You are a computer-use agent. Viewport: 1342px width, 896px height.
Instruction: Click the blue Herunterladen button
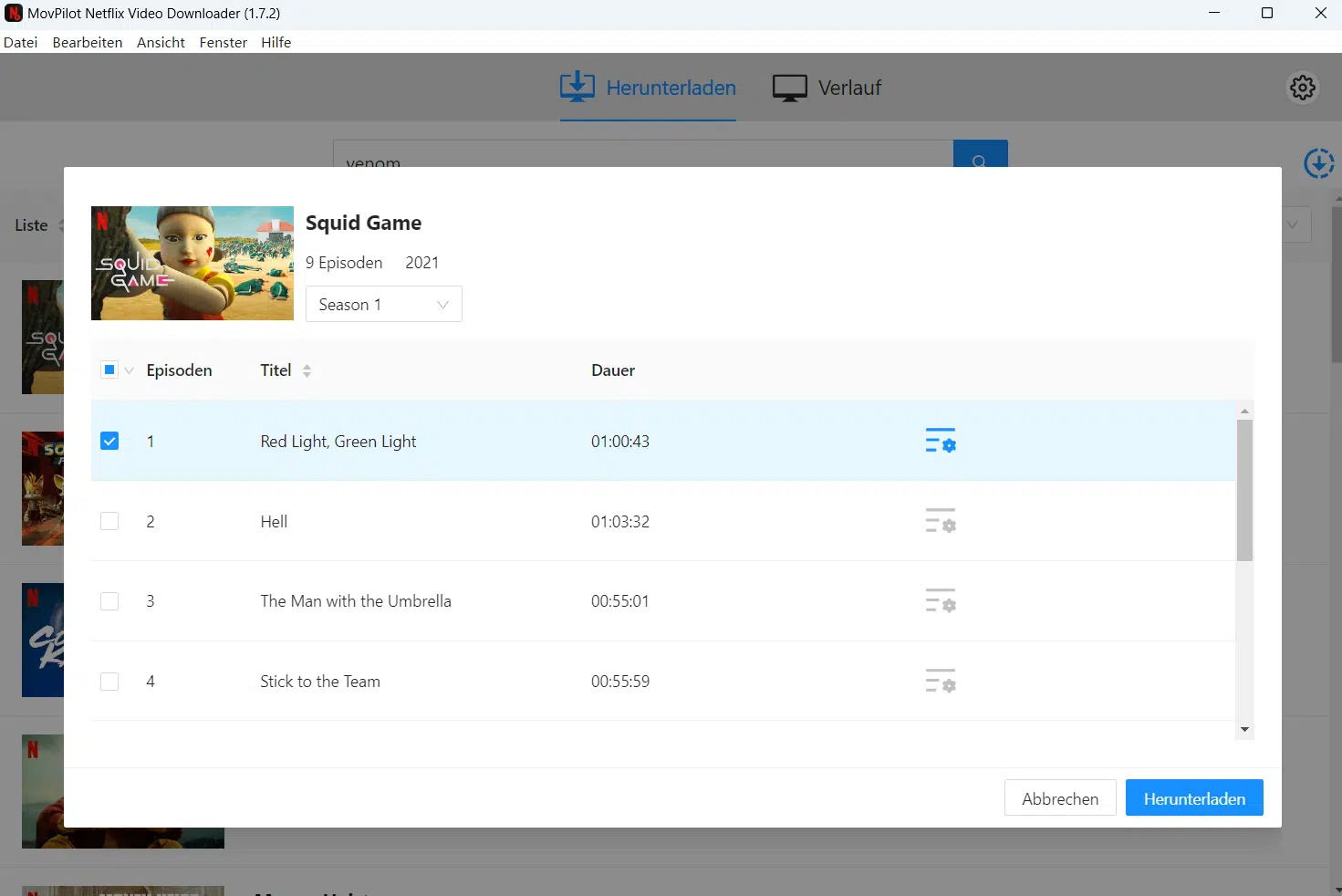pos(1194,797)
